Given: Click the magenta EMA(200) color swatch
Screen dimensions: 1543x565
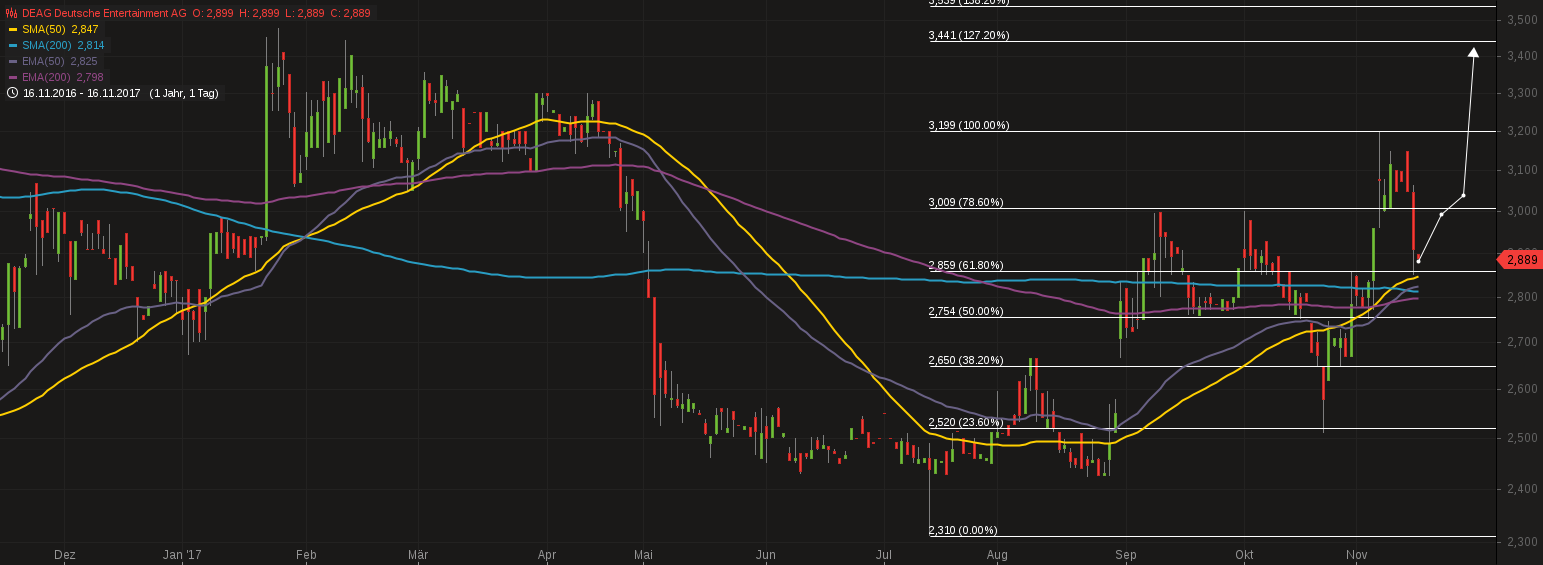Looking at the screenshot, I should point(12,77).
